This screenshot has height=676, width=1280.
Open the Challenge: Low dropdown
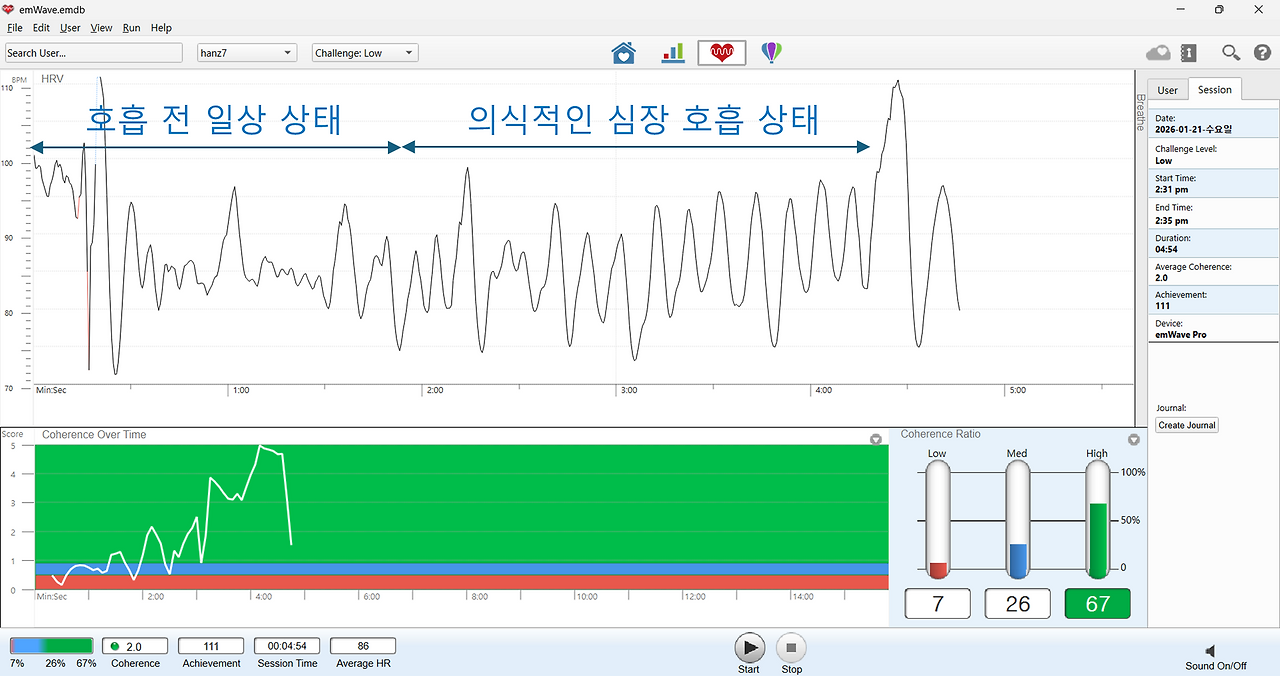(365, 53)
